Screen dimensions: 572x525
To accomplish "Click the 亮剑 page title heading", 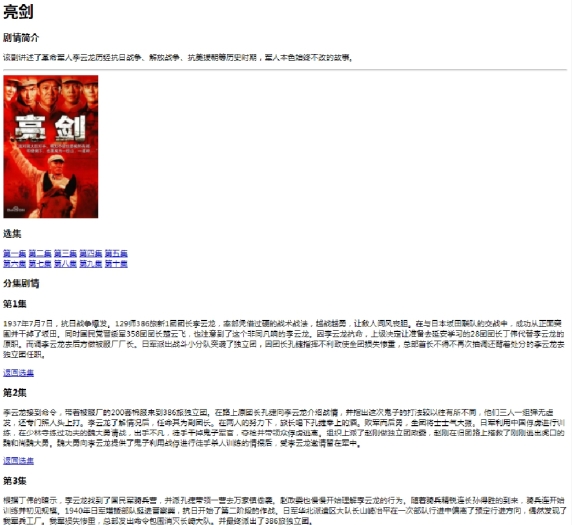I will click(18, 12).
